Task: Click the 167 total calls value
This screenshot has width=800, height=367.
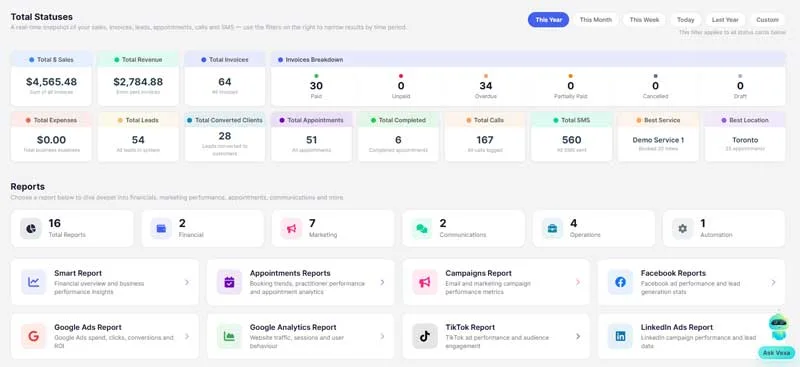Action: (485, 140)
